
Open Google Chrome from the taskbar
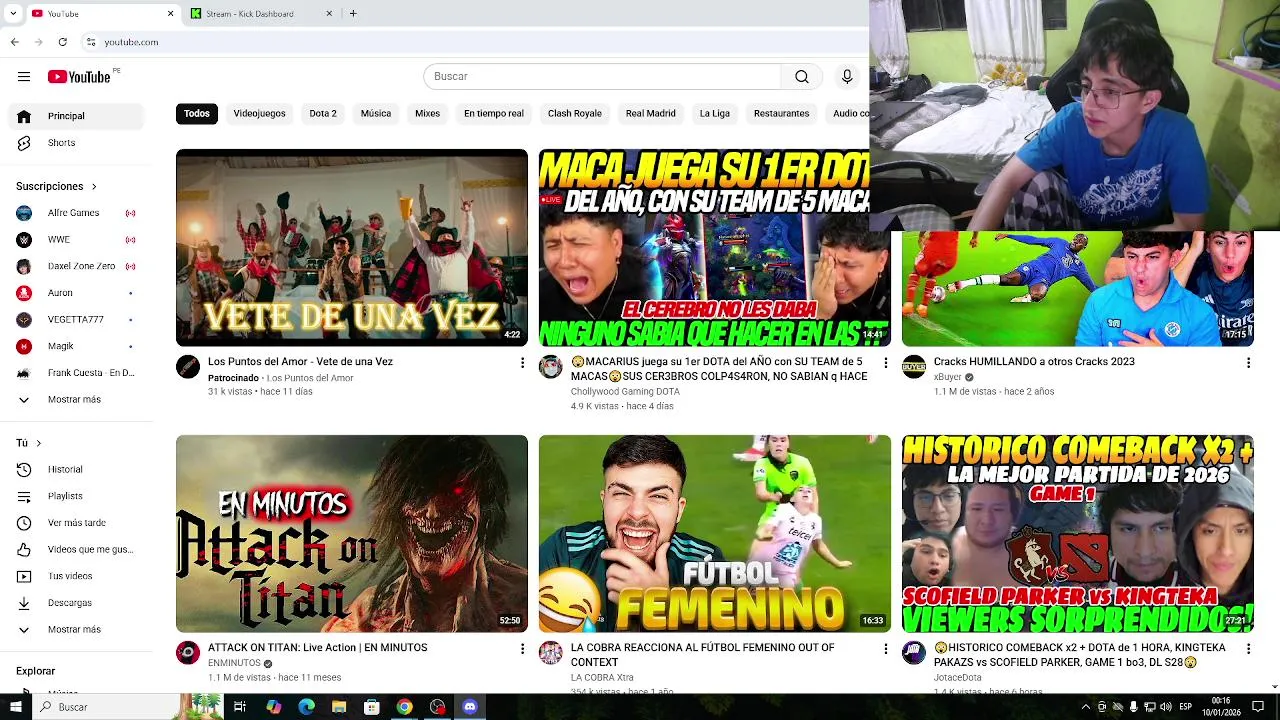(x=404, y=707)
